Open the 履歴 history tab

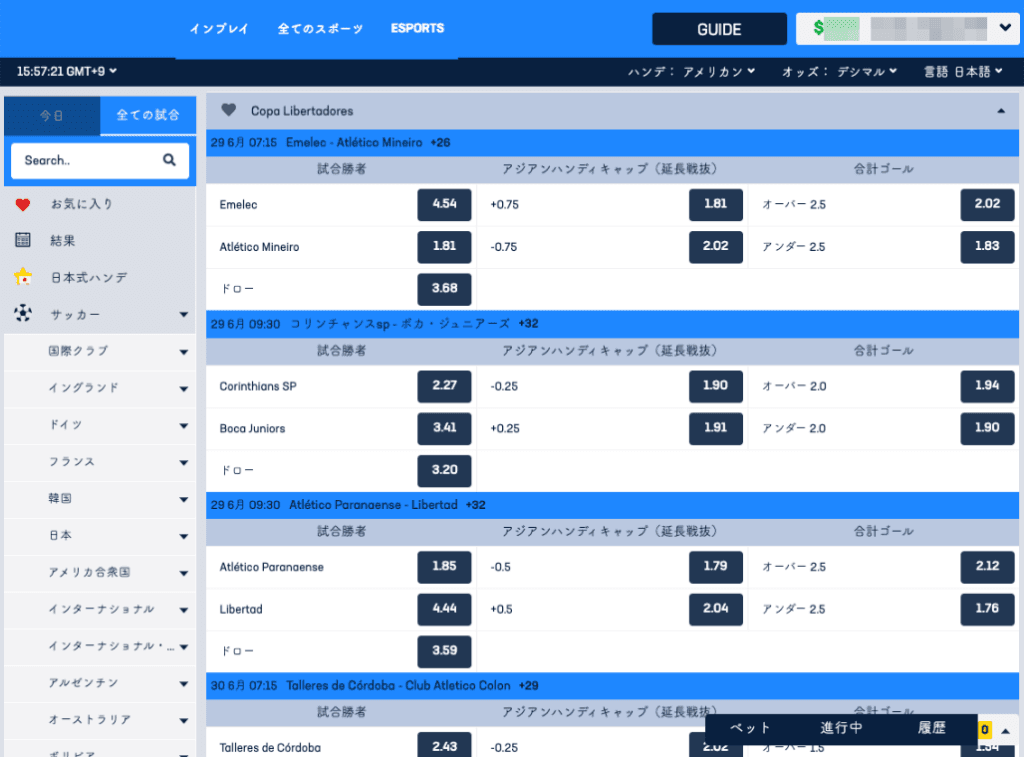pos(931,728)
